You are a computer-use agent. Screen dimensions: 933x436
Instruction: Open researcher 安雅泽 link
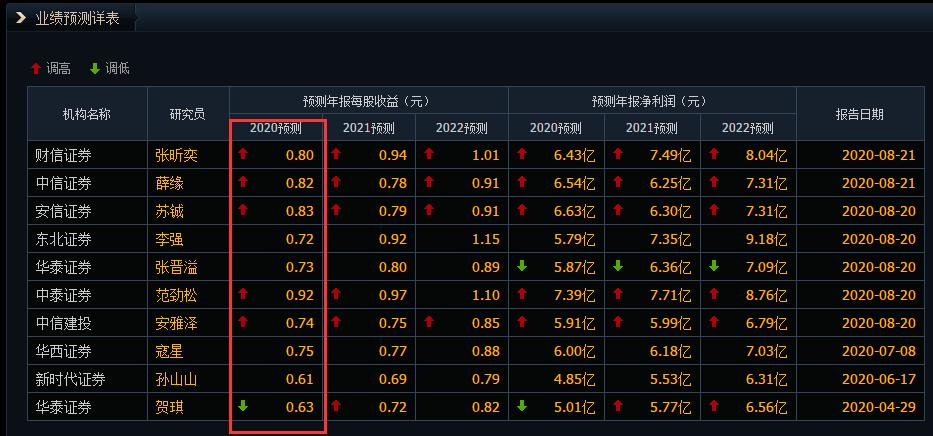176,324
